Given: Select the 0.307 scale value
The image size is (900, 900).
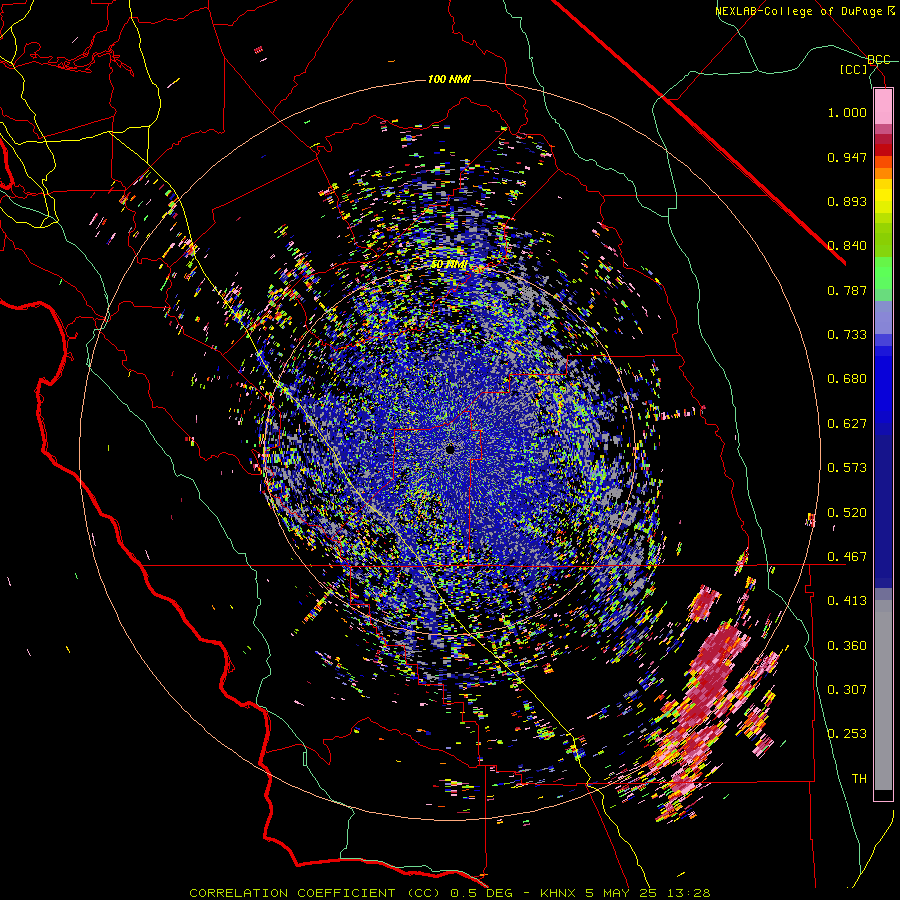Looking at the screenshot, I should [x=847, y=690].
